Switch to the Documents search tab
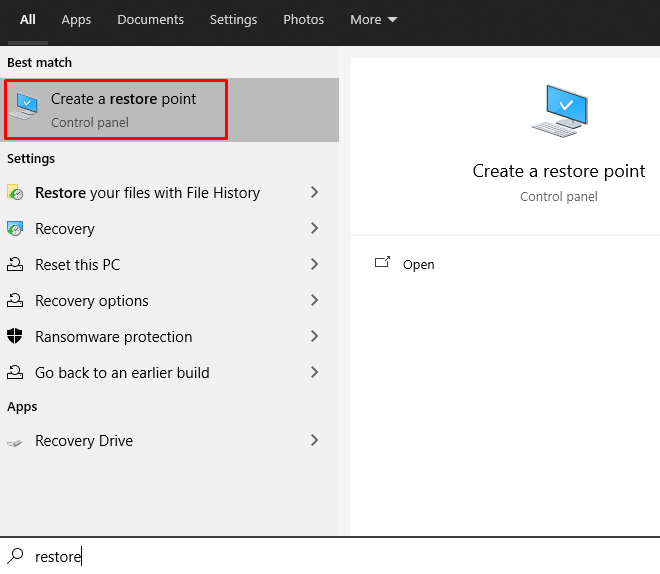660x574 pixels. [x=150, y=20]
